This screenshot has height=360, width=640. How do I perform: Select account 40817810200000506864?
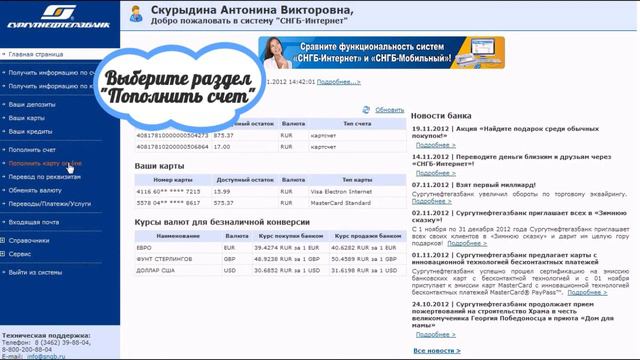tap(172, 147)
